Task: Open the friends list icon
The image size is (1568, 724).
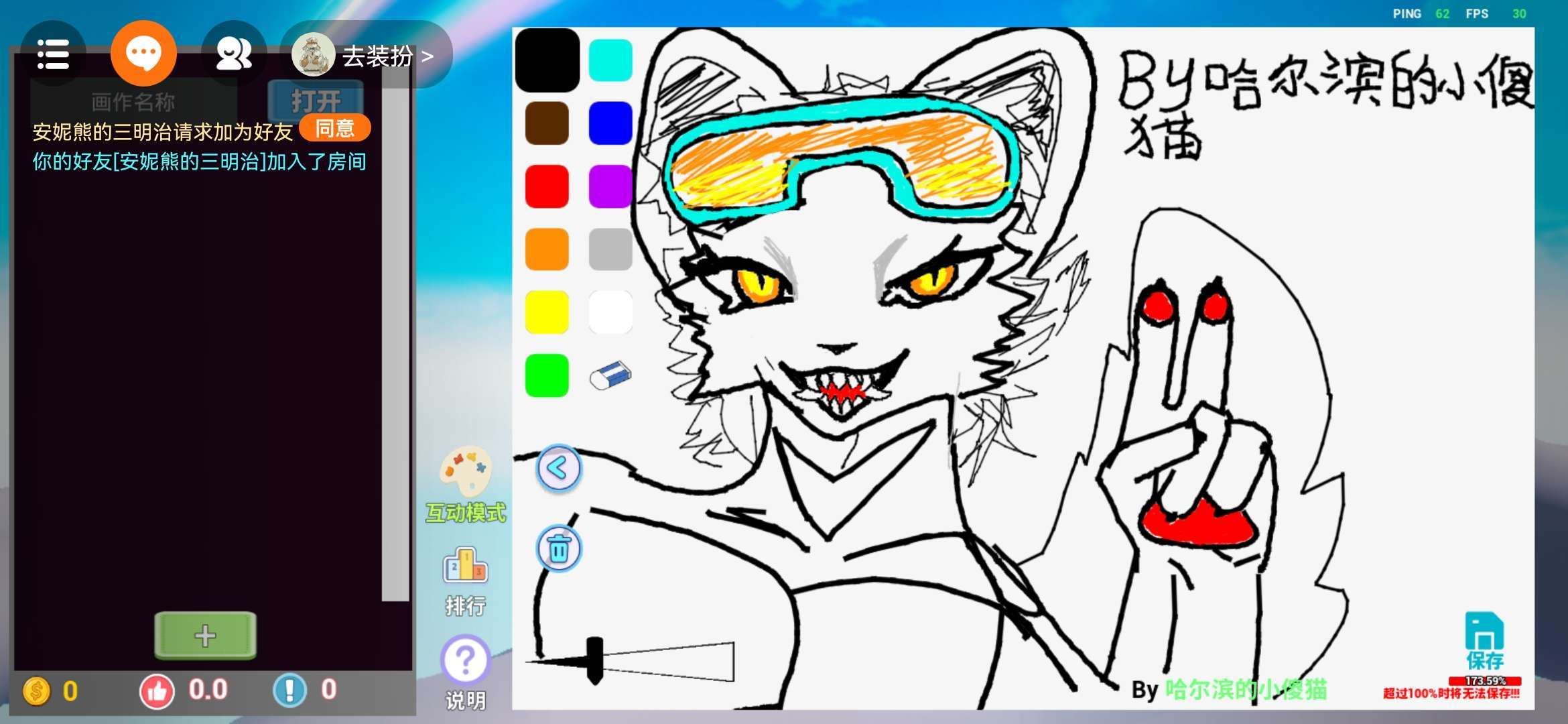Action: pos(234,54)
